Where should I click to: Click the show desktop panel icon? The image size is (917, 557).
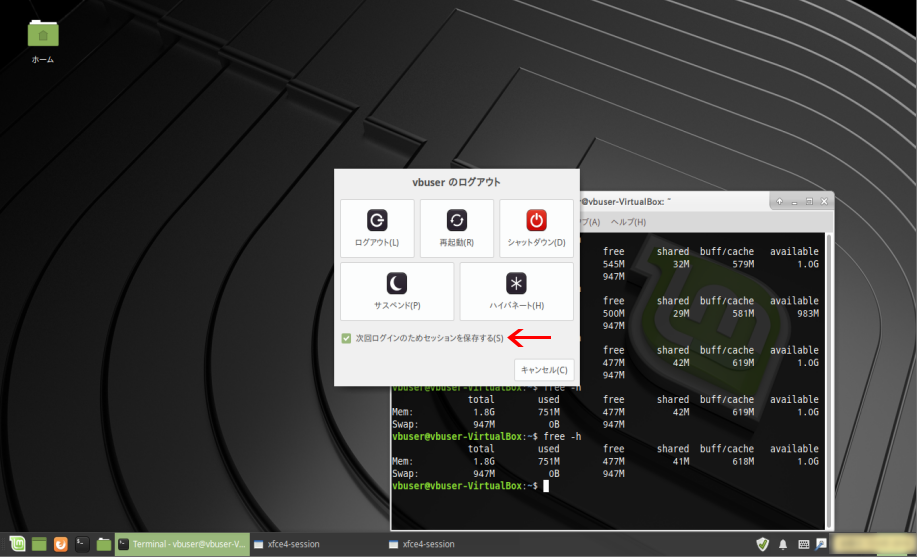[39, 544]
